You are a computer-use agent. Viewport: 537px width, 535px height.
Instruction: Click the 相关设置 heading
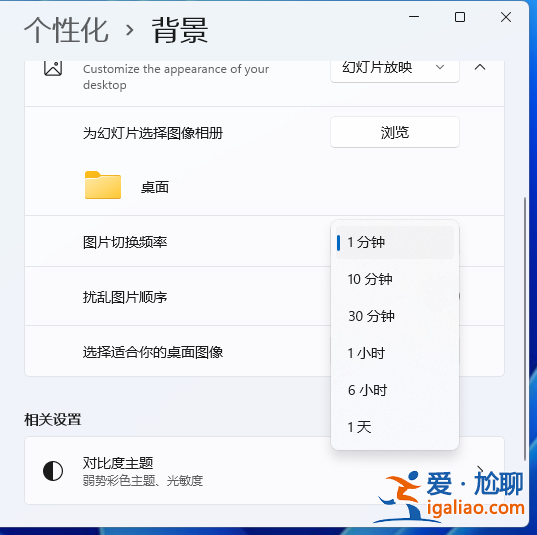(x=53, y=420)
